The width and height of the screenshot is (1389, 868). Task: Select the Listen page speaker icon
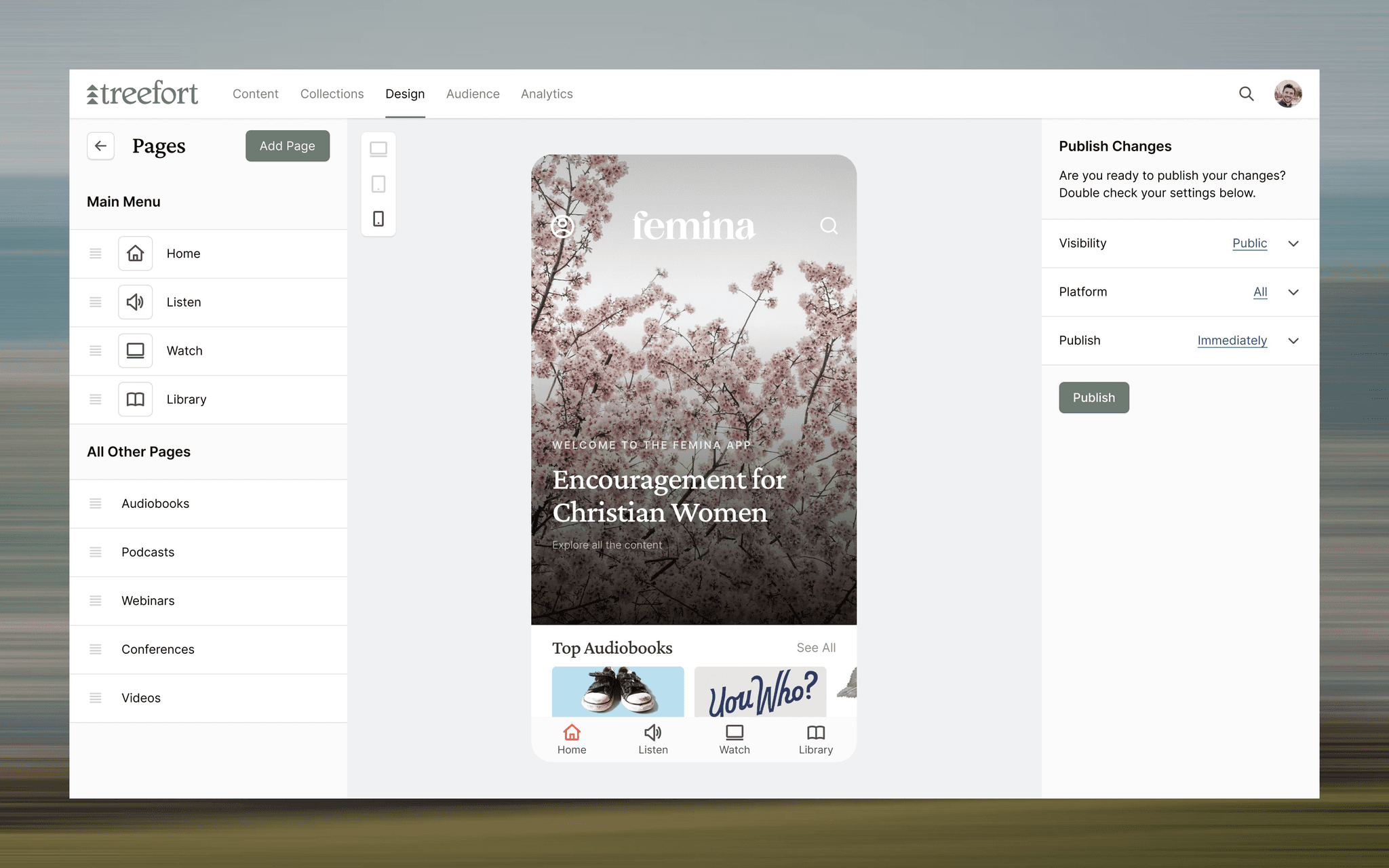click(x=136, y=302)
